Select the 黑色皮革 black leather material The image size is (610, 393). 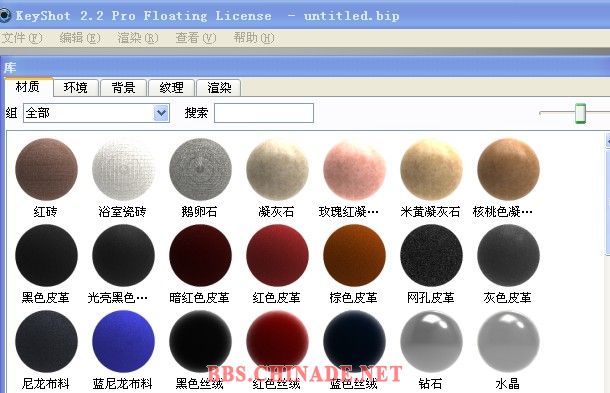click(46, 256)
